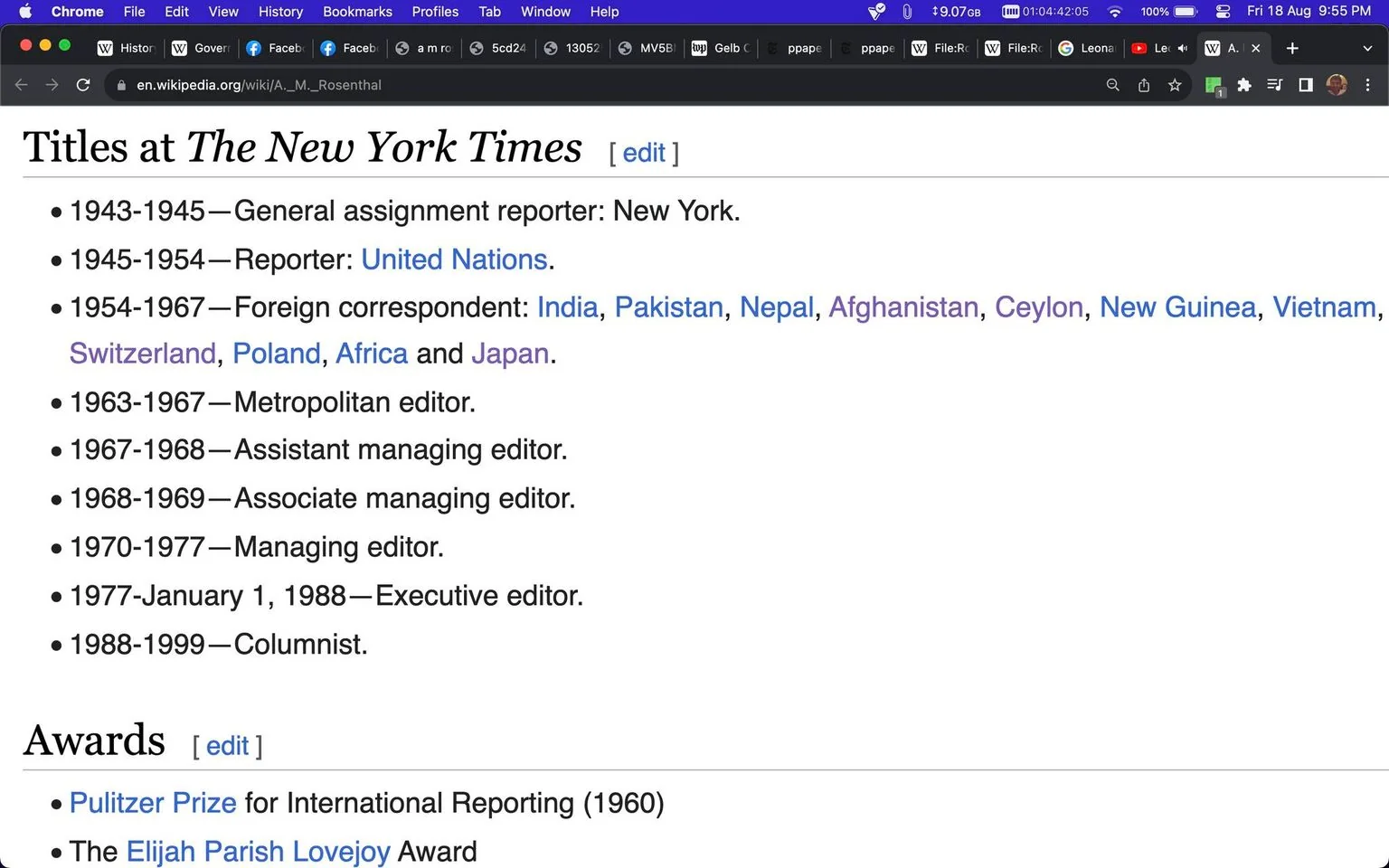Open the Japan link

(510, 354)
